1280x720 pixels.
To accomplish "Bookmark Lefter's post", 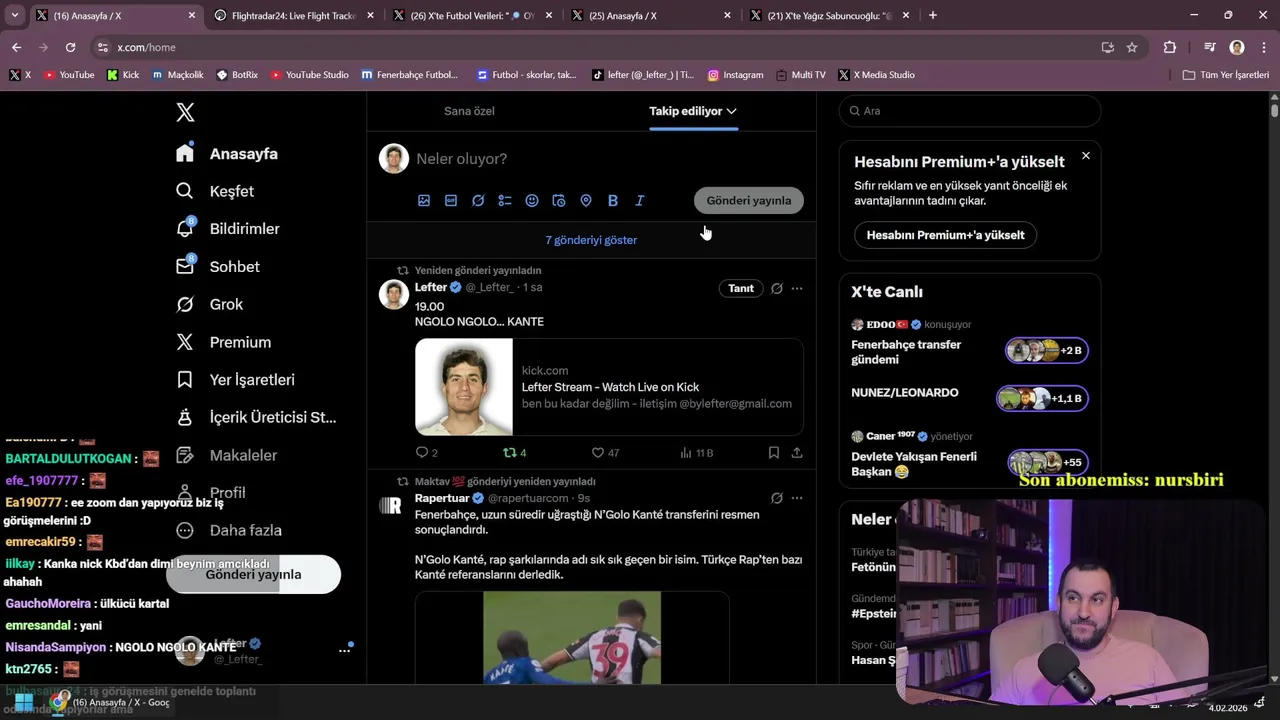I will coord(773,453).
